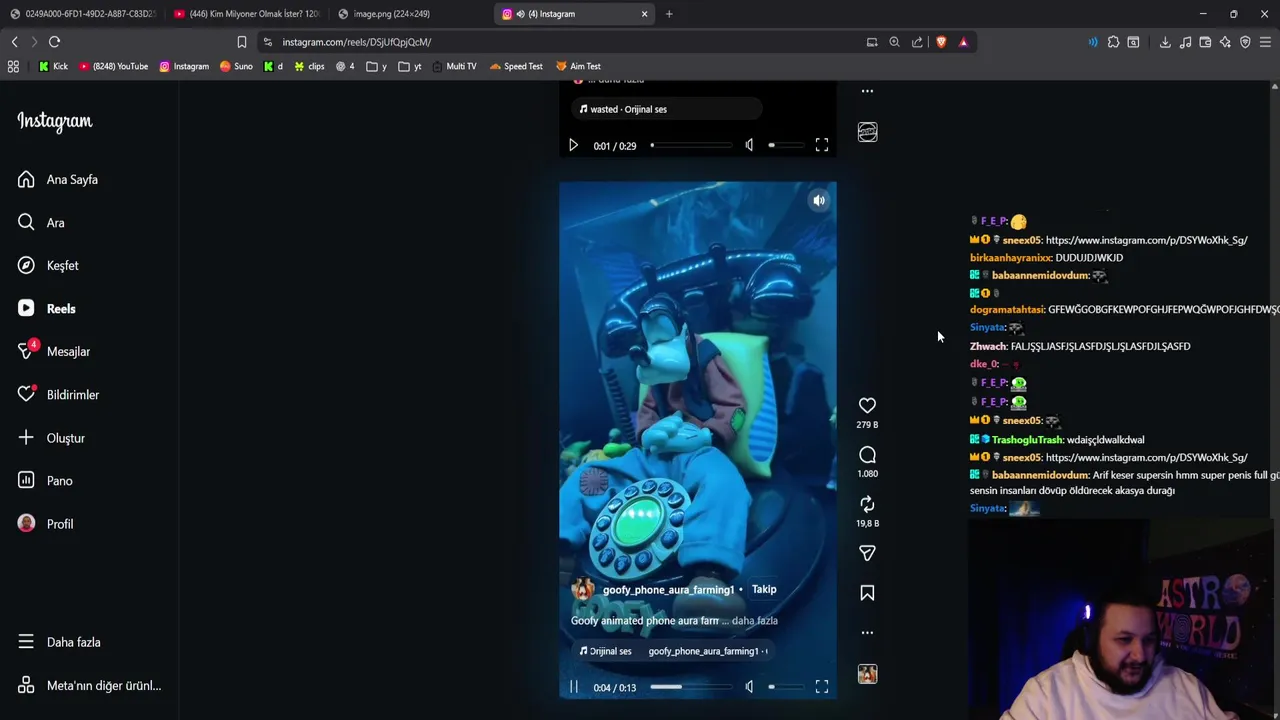Click the instagram.com address bar
The width and height of the screenshot is (1280, 720).
click(560, 42)
